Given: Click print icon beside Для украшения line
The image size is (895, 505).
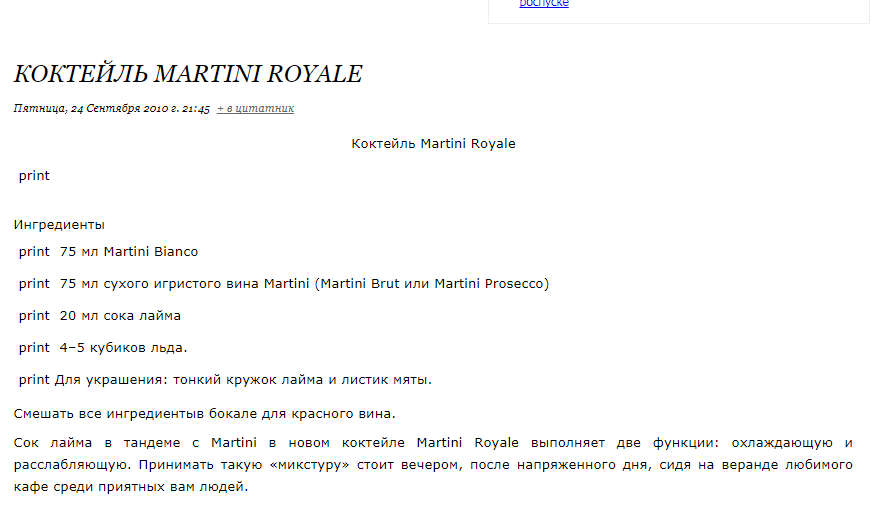Looking at the screenshot, I should (34, 380).
